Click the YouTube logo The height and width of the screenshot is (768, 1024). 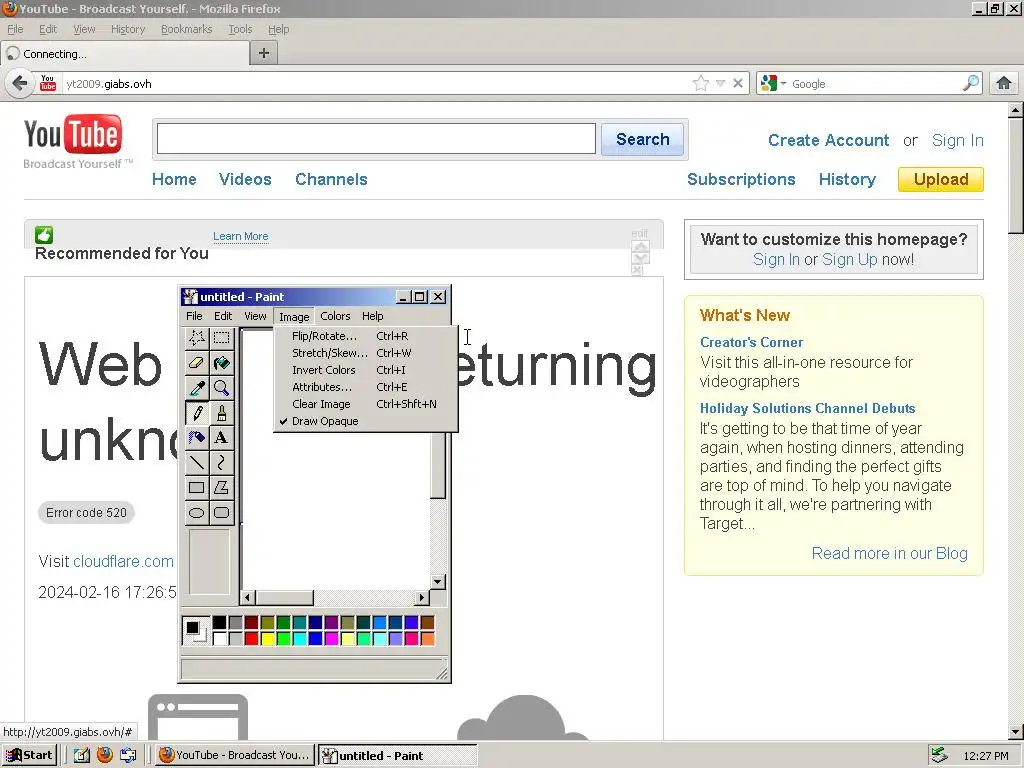point(73,134)
